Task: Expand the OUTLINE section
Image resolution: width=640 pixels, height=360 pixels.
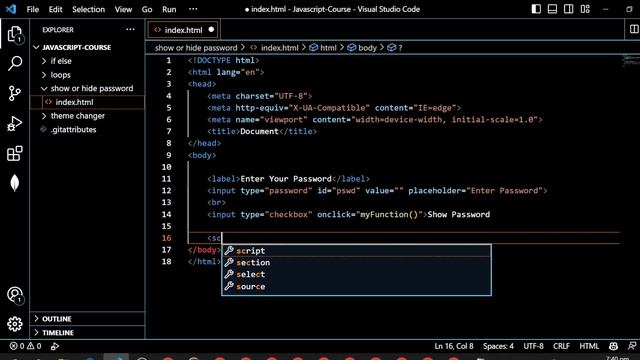Action: 87,319
